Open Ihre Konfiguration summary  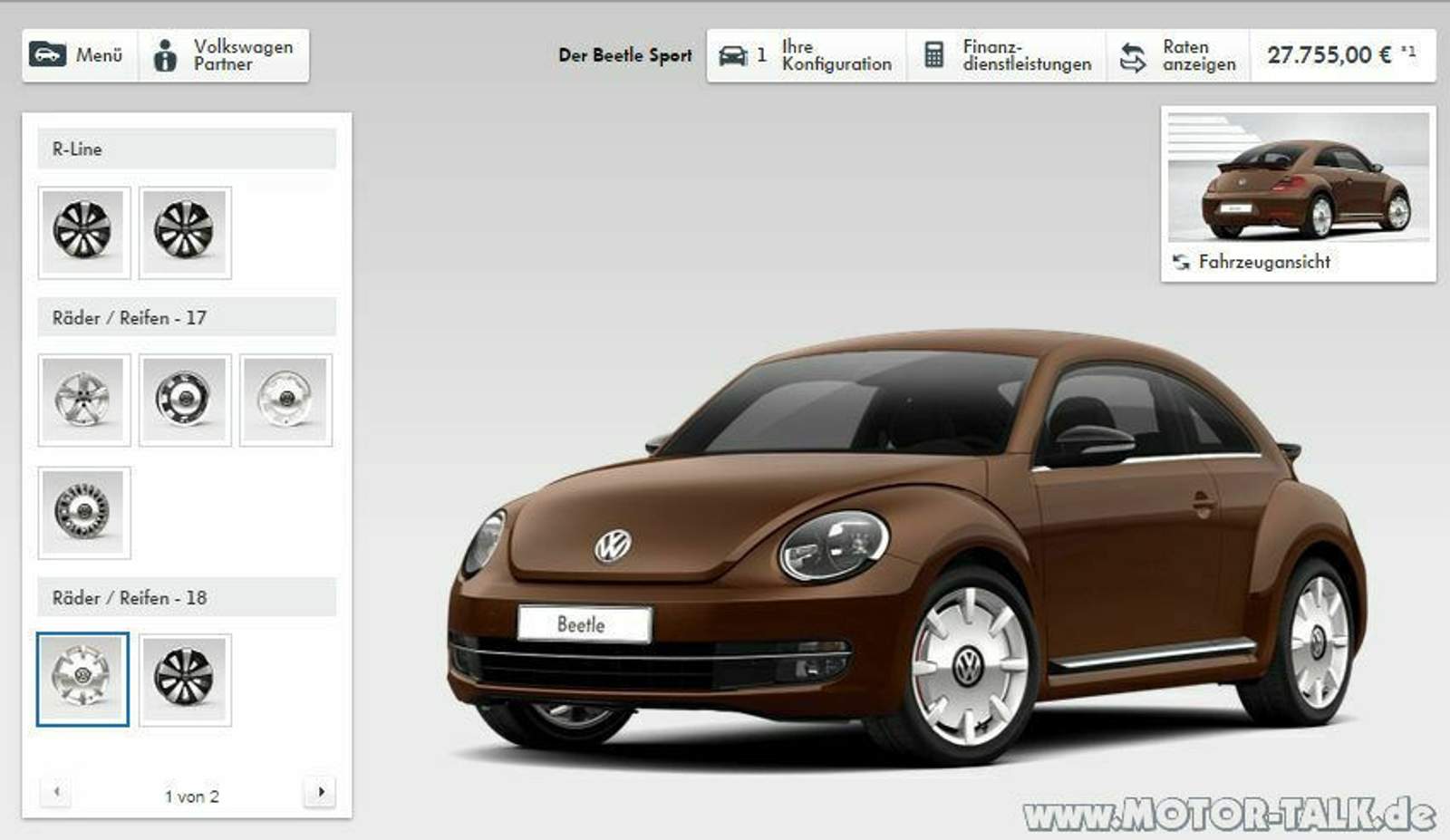(806, 55)
